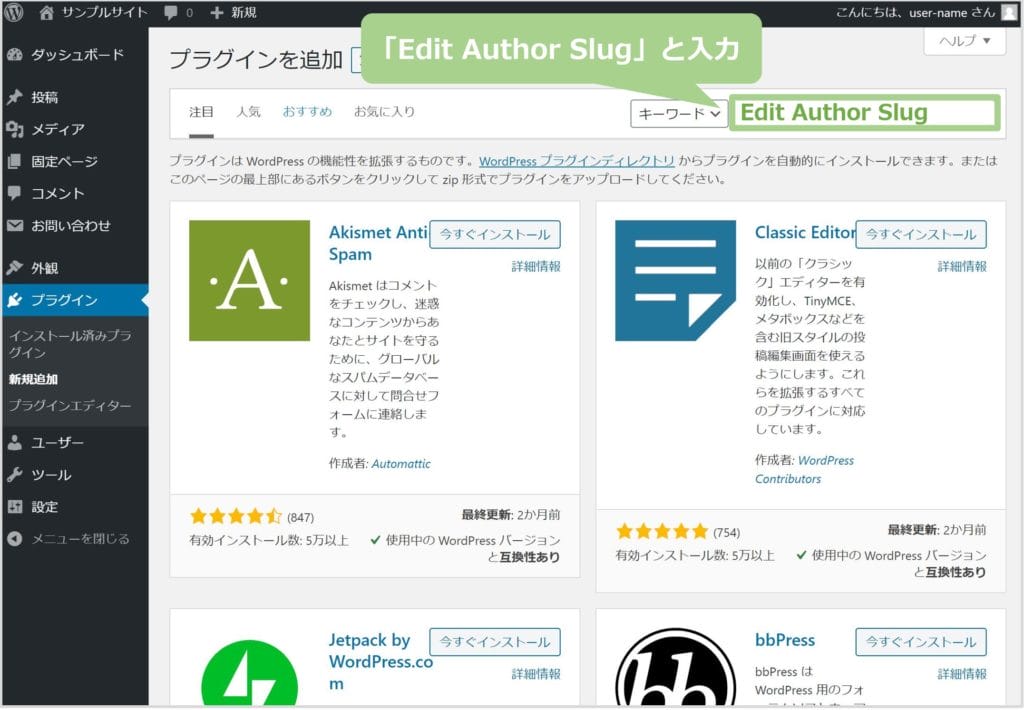The image size is (1024, 710).
Task: Open お問い合わせ menu label
Action: point(71,225)
